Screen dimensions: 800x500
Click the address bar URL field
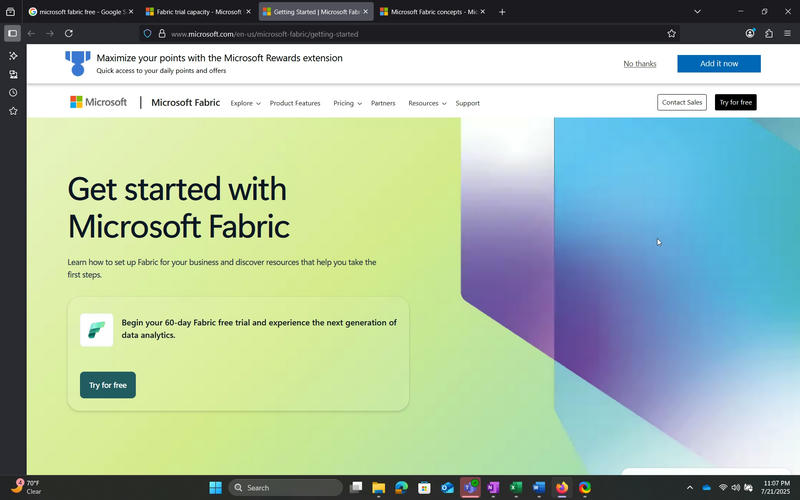point(408,34)
